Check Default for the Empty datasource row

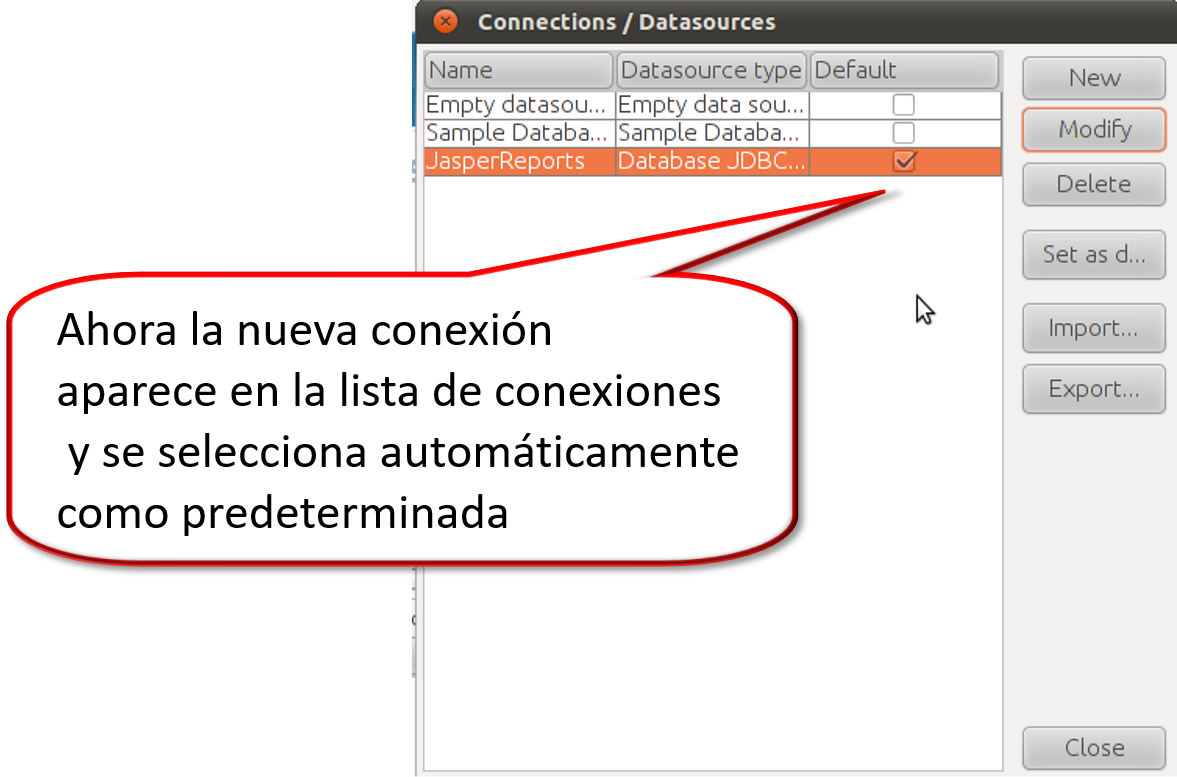coord(904,104)
